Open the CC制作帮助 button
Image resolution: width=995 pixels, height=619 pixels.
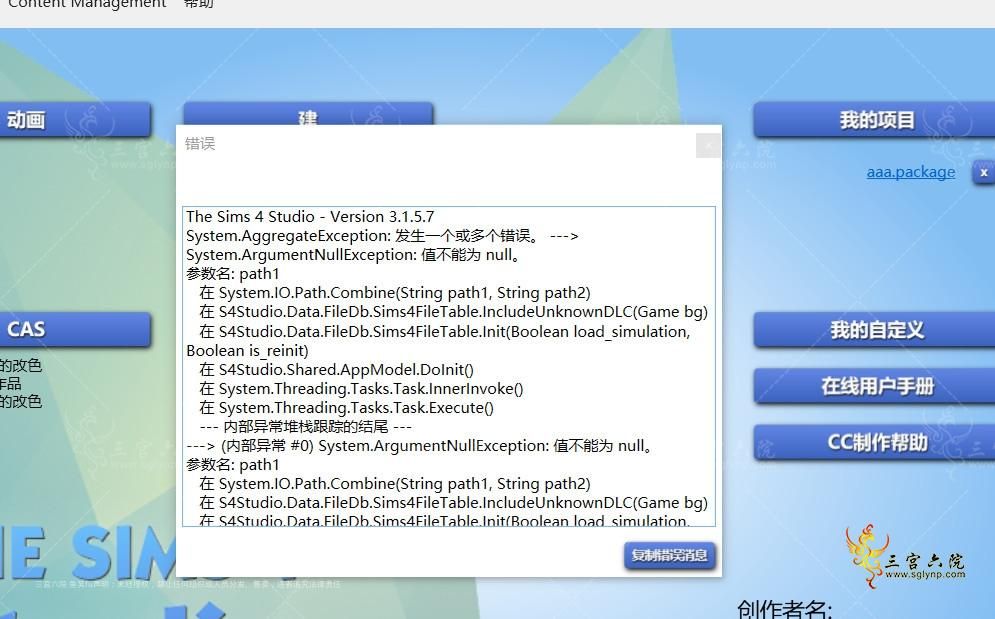(x=874, y=443)
